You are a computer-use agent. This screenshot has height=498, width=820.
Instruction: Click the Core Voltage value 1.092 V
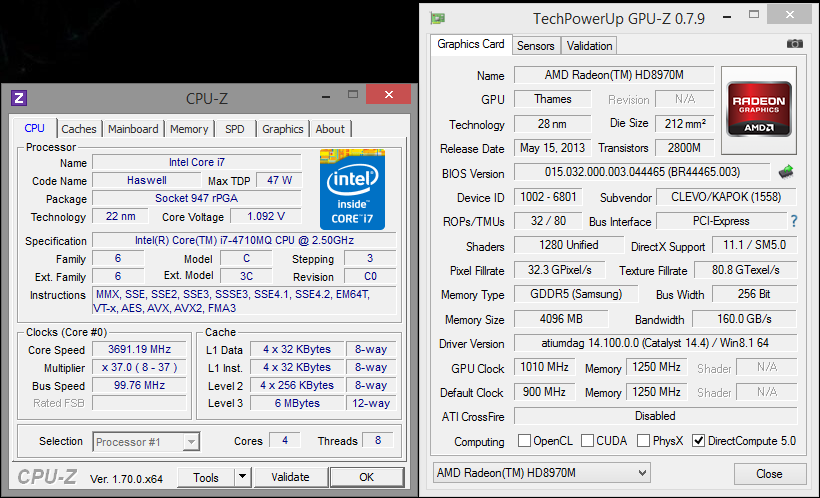coord(266,216)
